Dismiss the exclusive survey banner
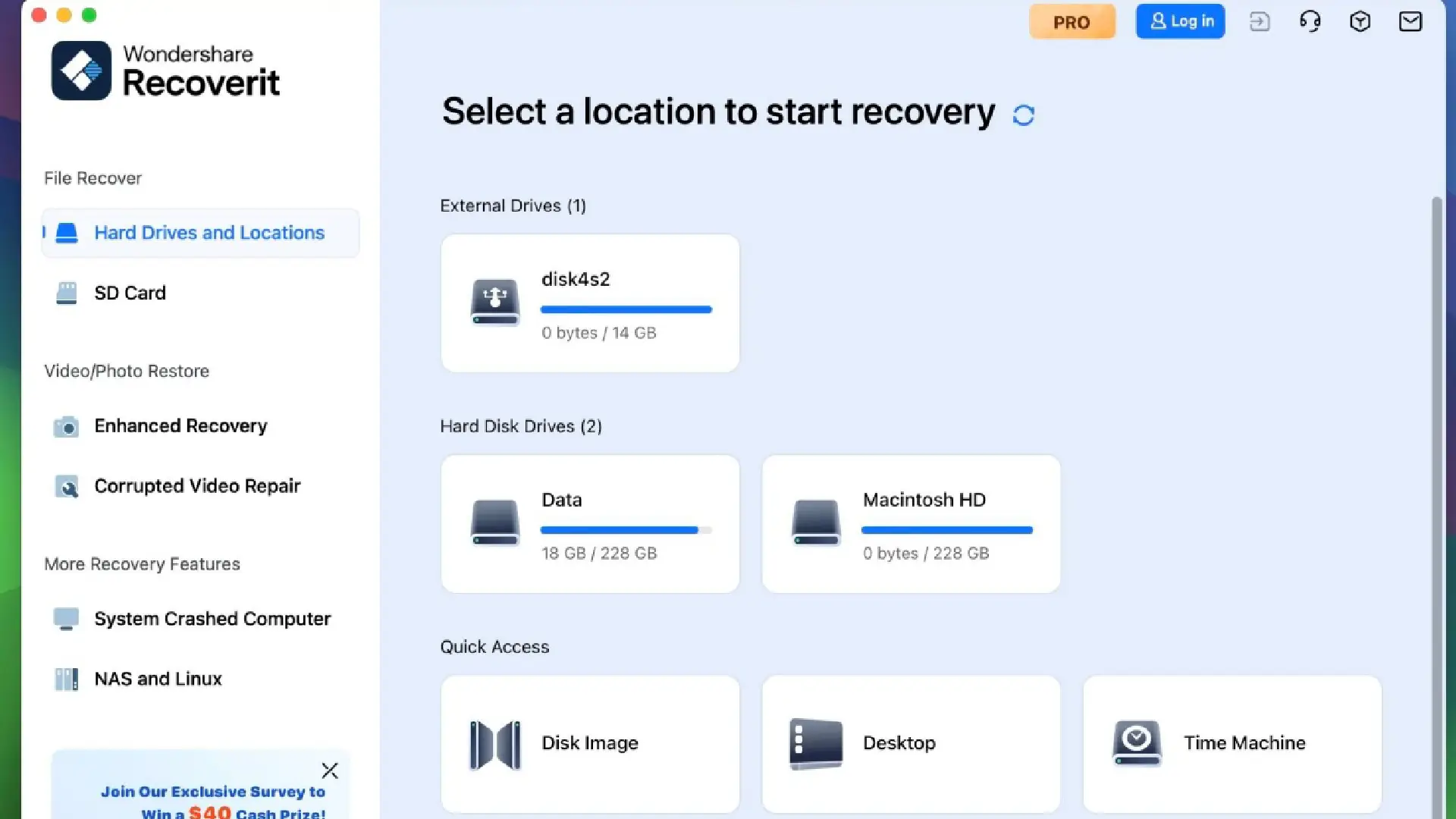Screen dimensions: 1456x819 [330, 770]
